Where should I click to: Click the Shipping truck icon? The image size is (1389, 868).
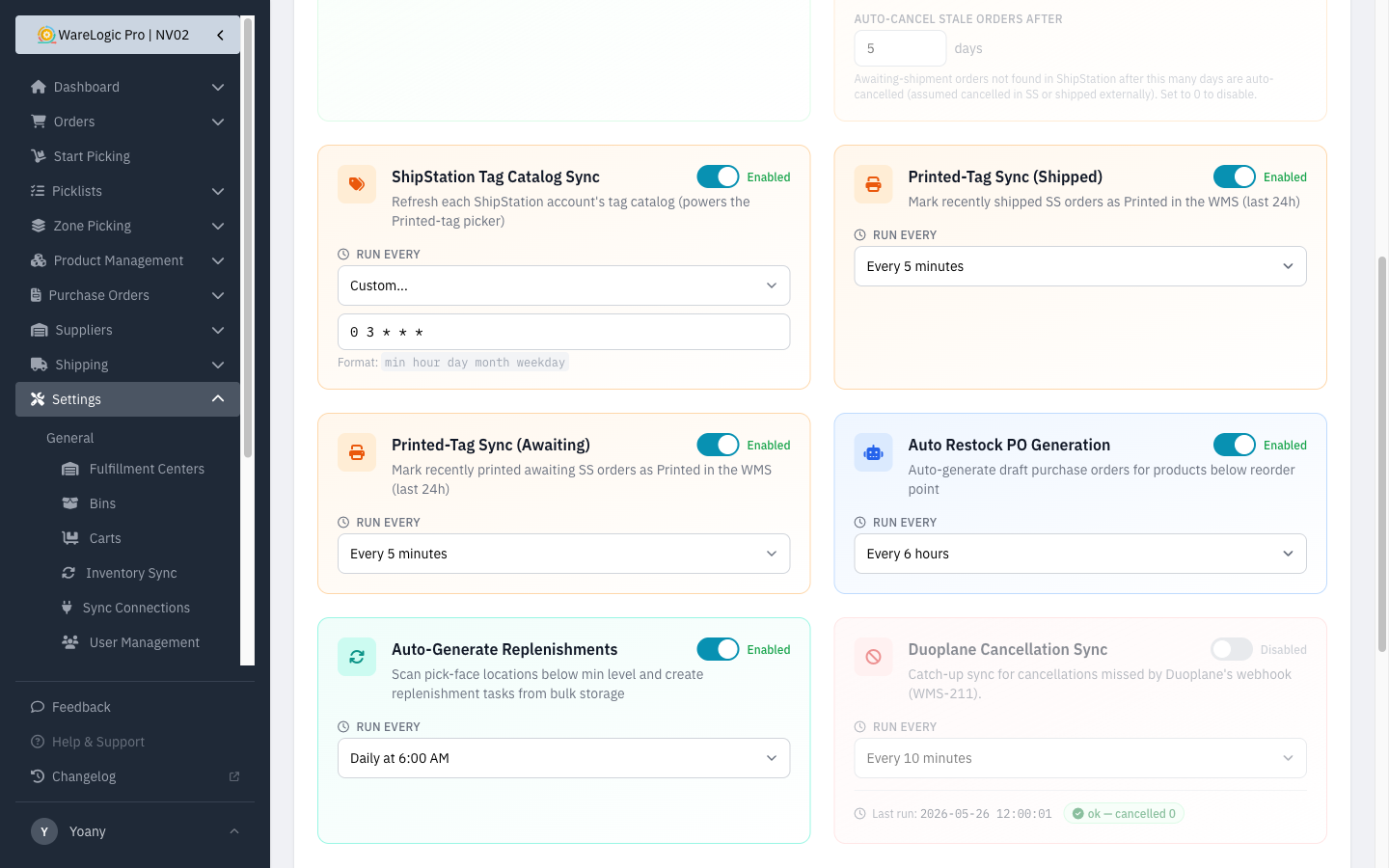pos(40,365)
